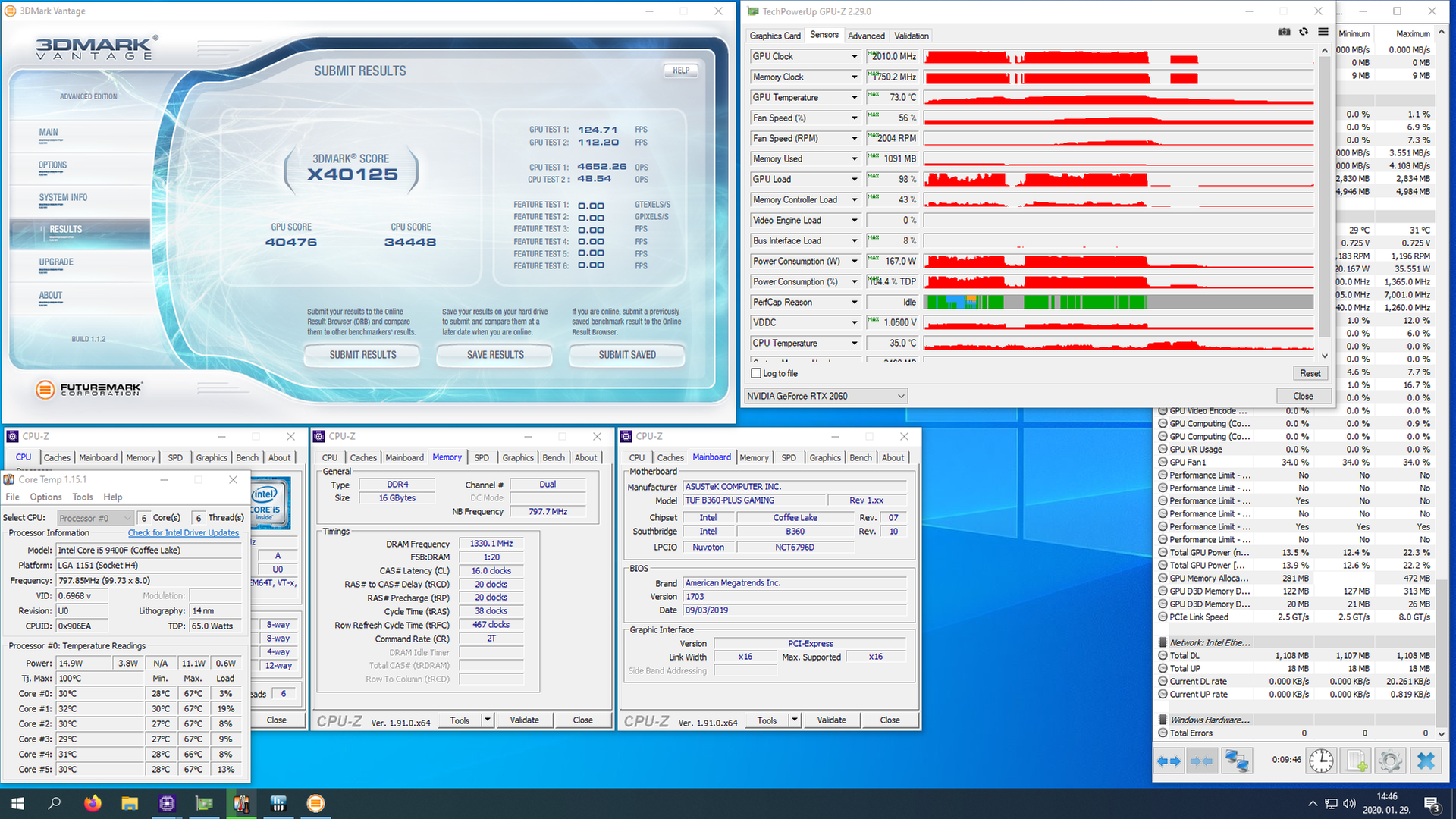This screenshot has height=819, width=1456.
Task: Select SYSTEM INFO in 3DMark Vantage sidebar
Action: click(x=63, y=198)
